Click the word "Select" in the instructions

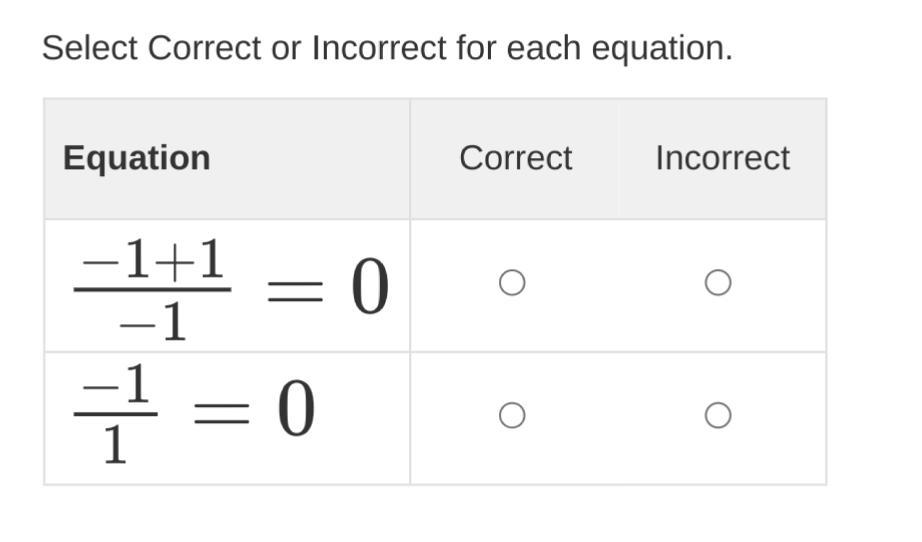pos(90,48)
